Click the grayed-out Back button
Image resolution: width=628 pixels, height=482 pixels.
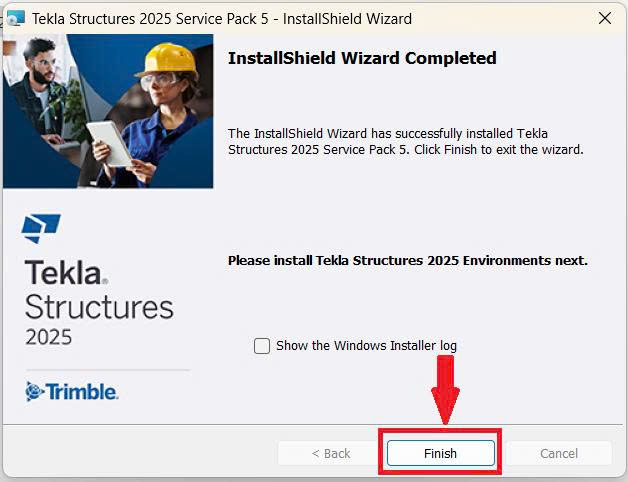coord(330,453)
